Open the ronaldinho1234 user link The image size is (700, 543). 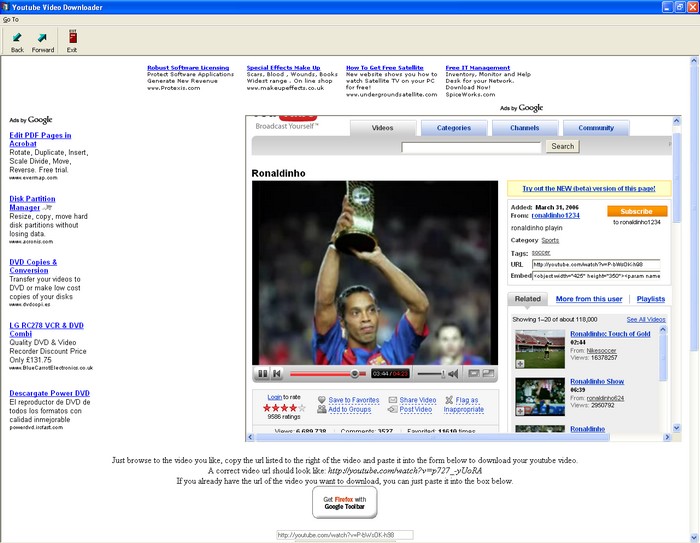click(x=555, y=215)
